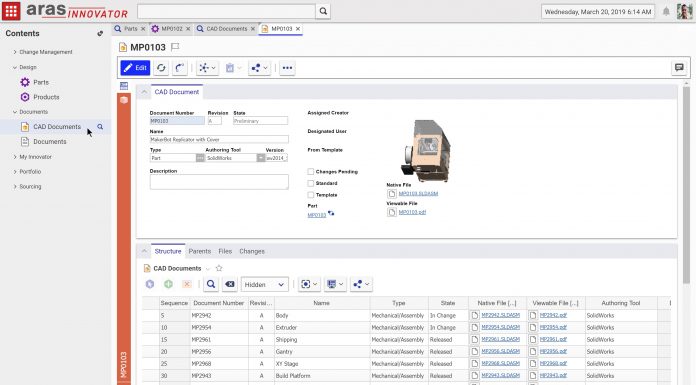Viewport: 696px width, 385px height.
Task: Open the share dropdown in item toolbar
Action: coord(259,68)
